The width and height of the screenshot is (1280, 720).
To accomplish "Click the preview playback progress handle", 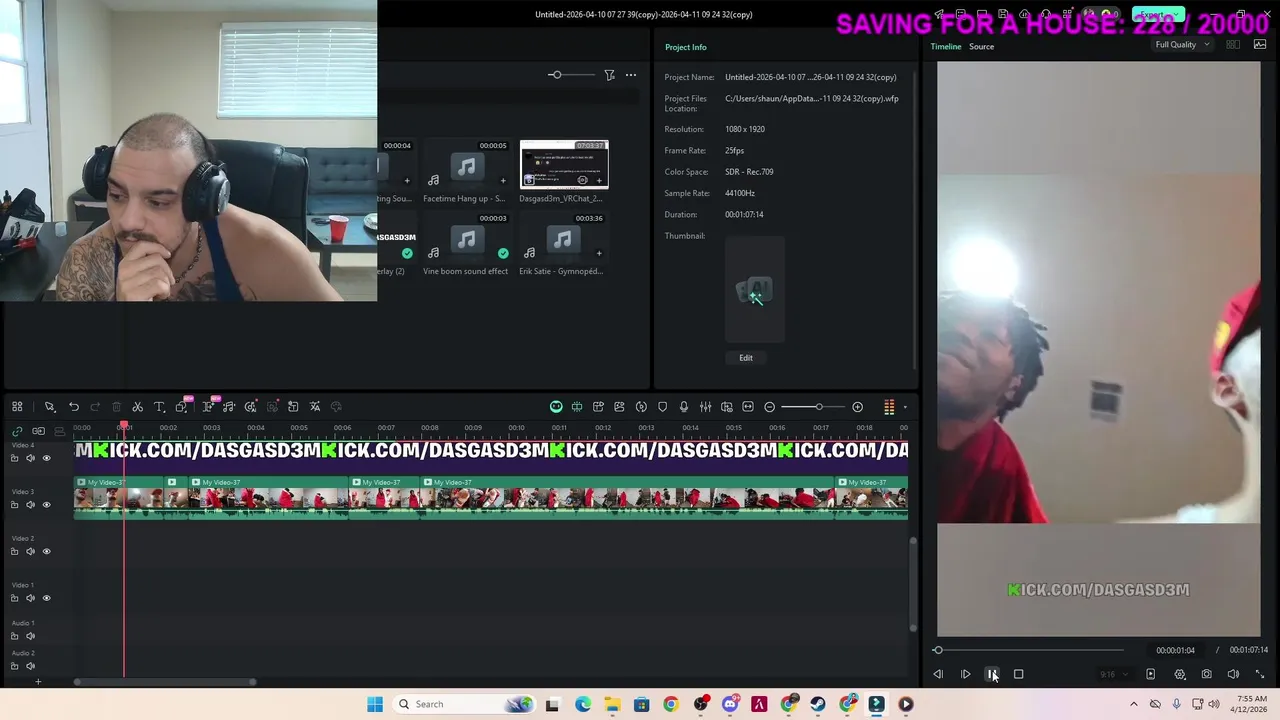I will (938, 650).
